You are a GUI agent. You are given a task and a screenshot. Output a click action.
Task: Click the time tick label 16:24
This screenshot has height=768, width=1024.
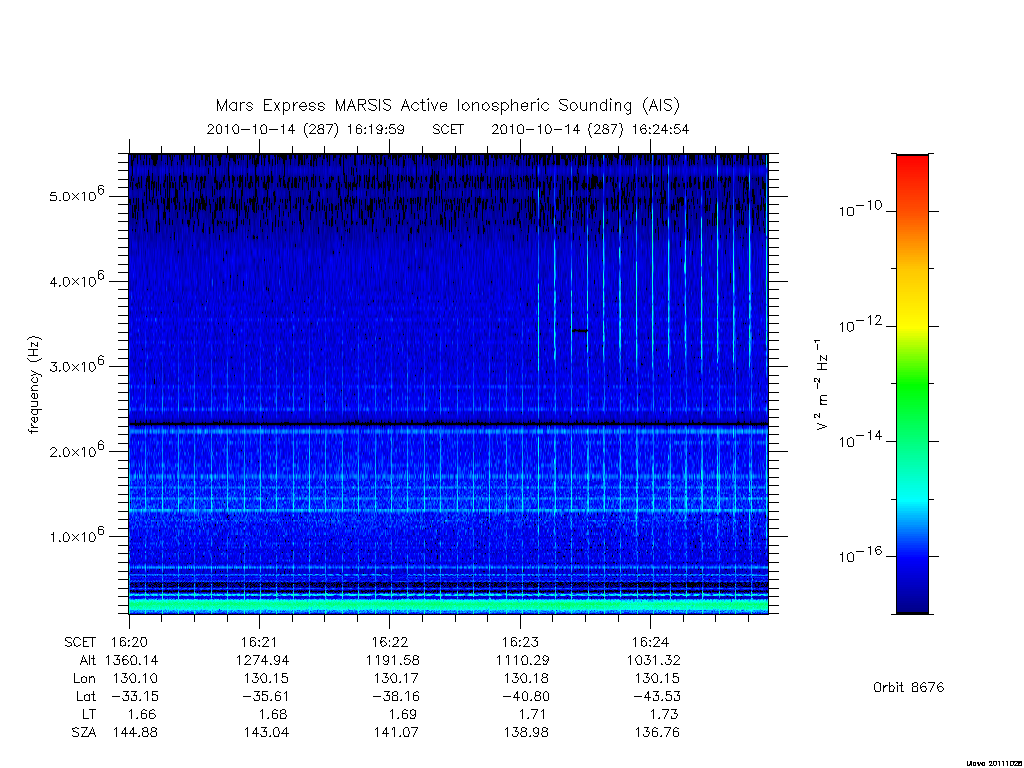coord(650,643)
